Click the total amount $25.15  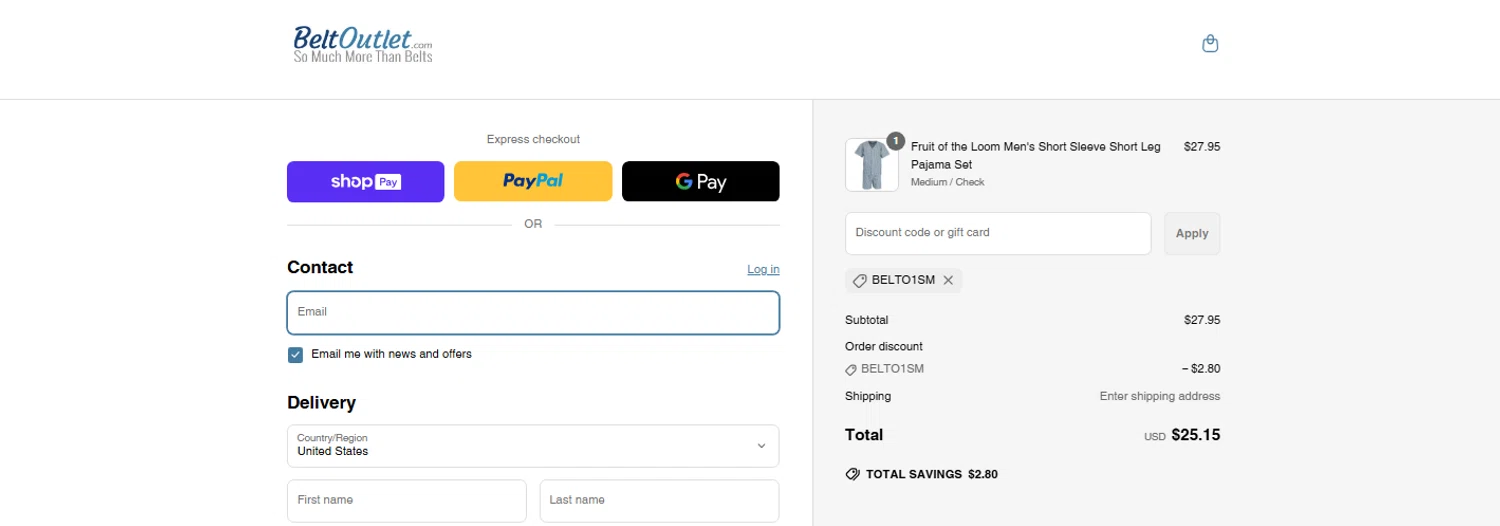[x=1196, y=435]
